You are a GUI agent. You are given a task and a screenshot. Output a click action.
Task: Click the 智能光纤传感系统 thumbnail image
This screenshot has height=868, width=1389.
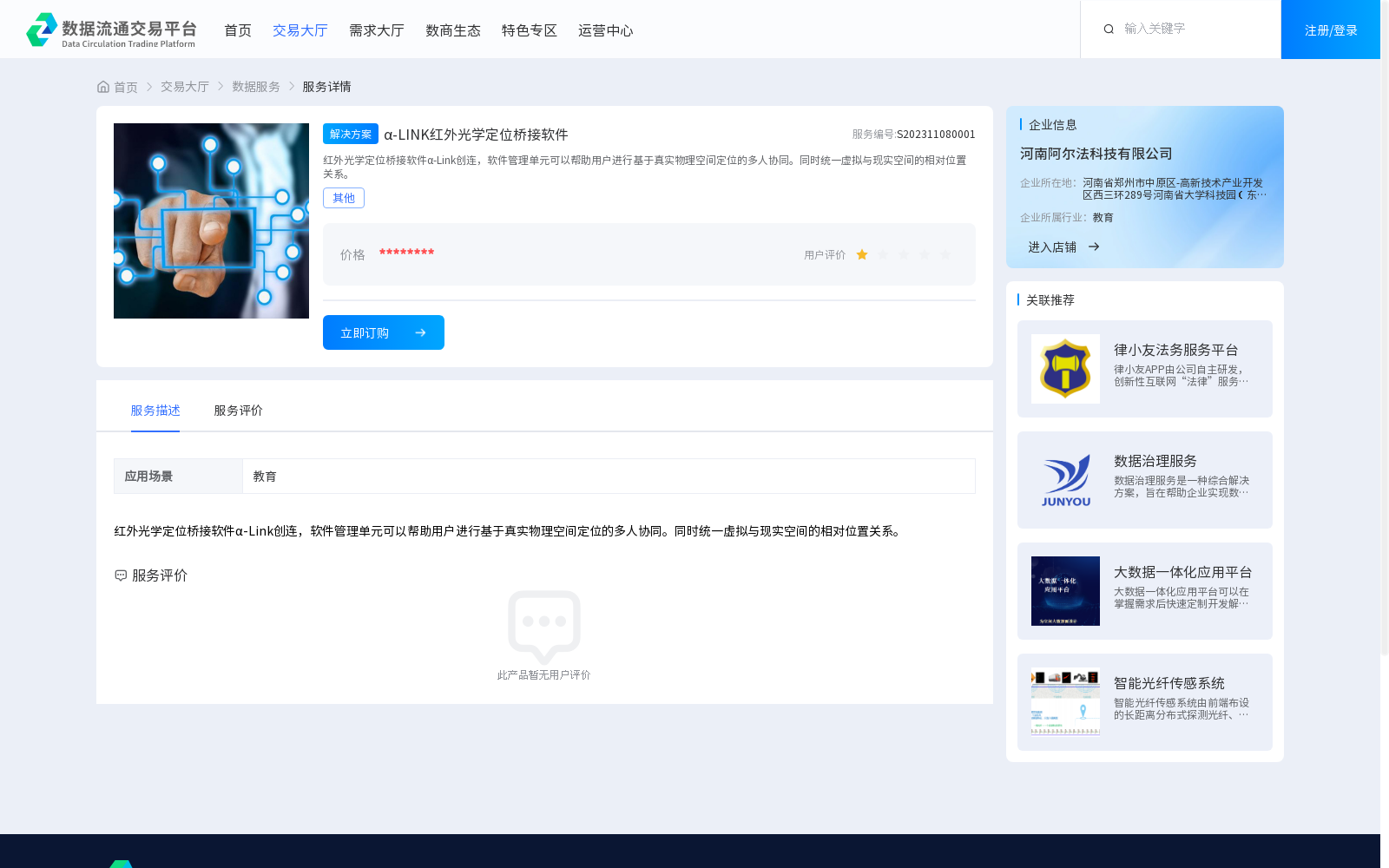click(1065, 702)
